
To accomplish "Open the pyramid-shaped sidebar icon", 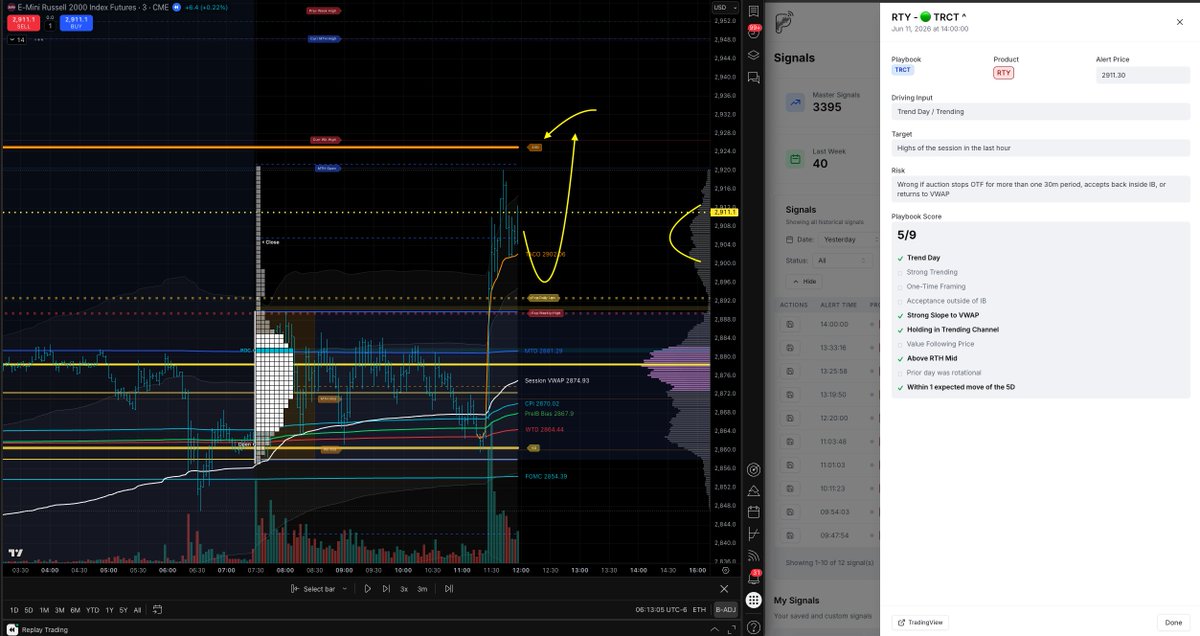I will point(753,490).
